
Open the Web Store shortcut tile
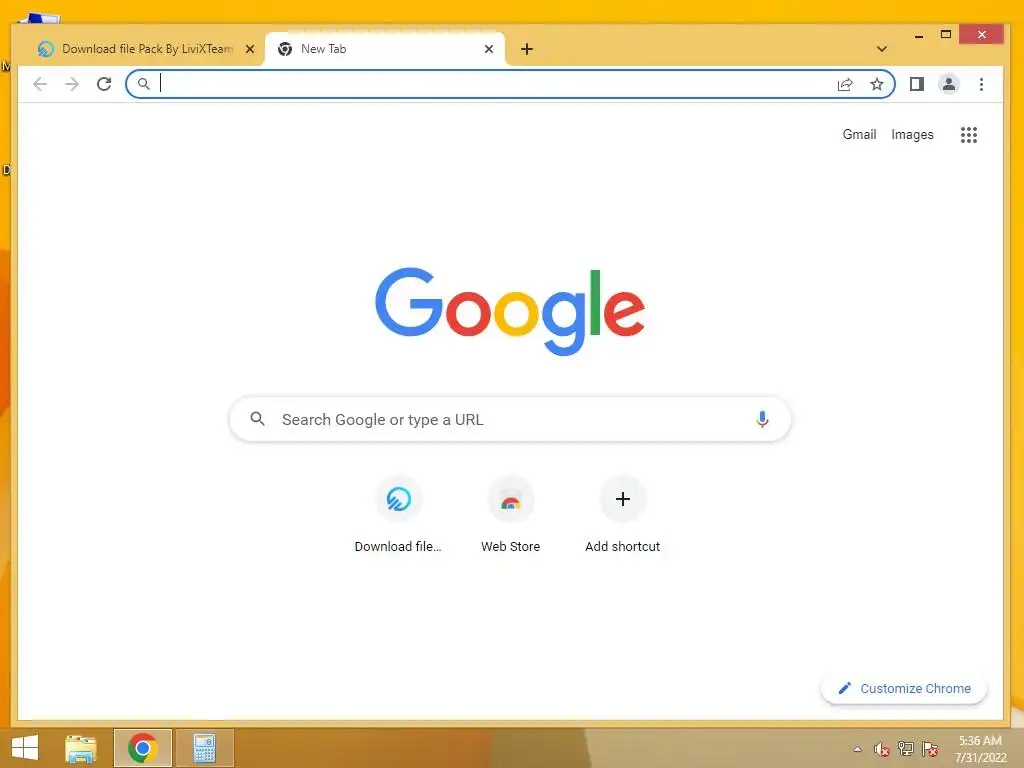511,515
